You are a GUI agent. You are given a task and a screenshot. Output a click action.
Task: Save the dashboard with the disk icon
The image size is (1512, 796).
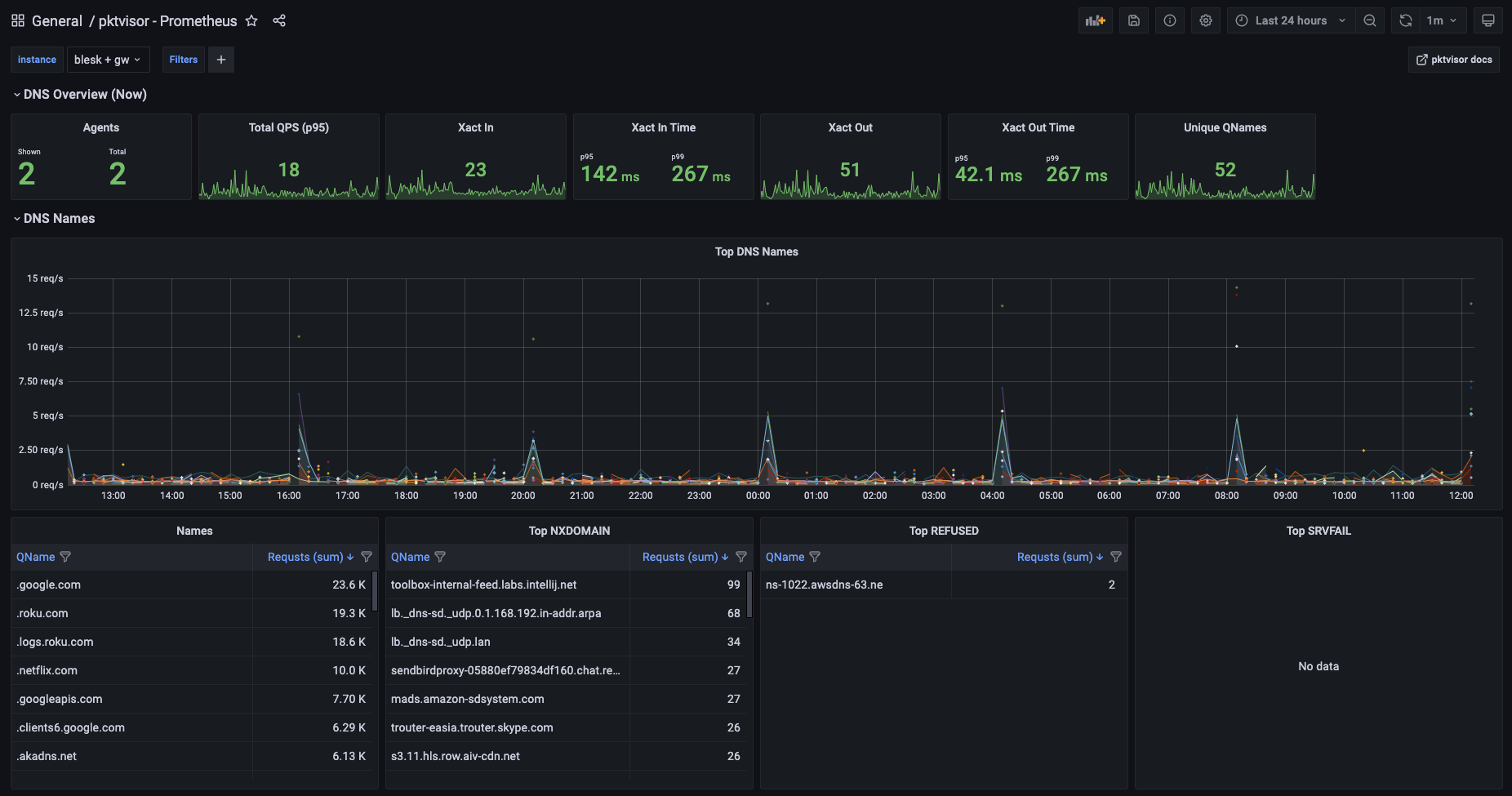1134,20
